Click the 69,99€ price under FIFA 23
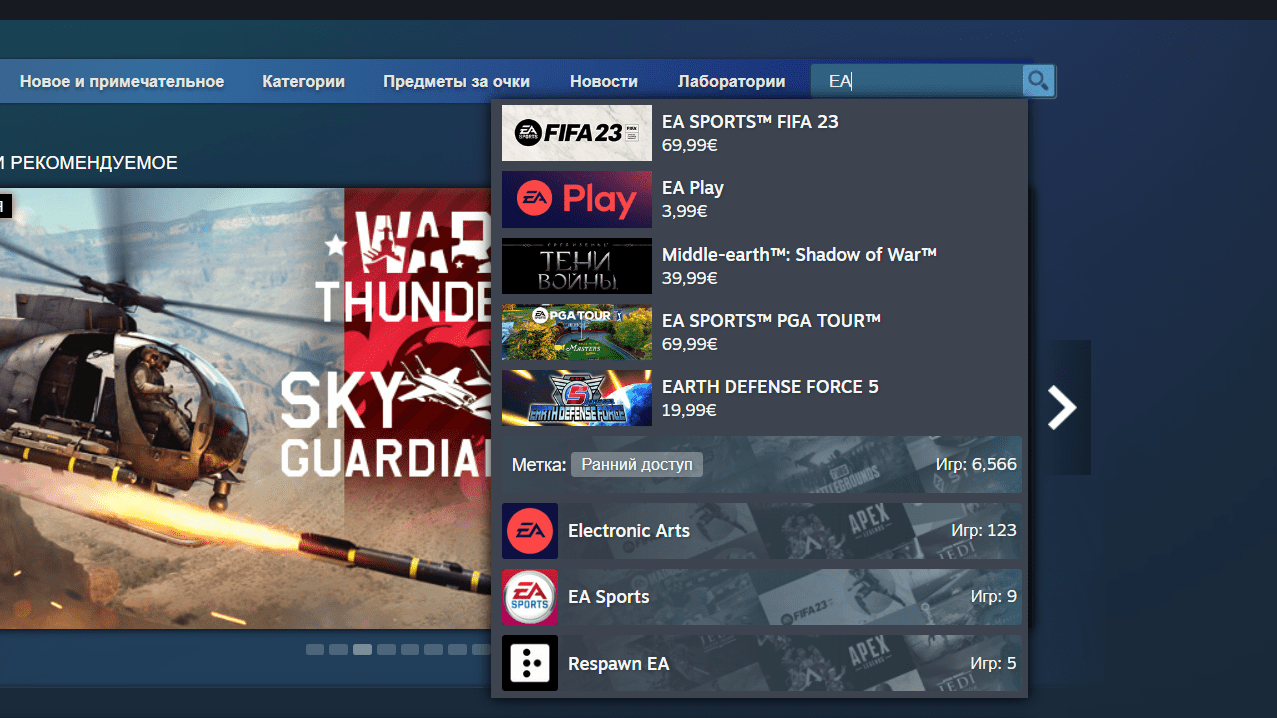This screenshot has width=1277, height=718. pyautogui.click(x=690, y=145)
